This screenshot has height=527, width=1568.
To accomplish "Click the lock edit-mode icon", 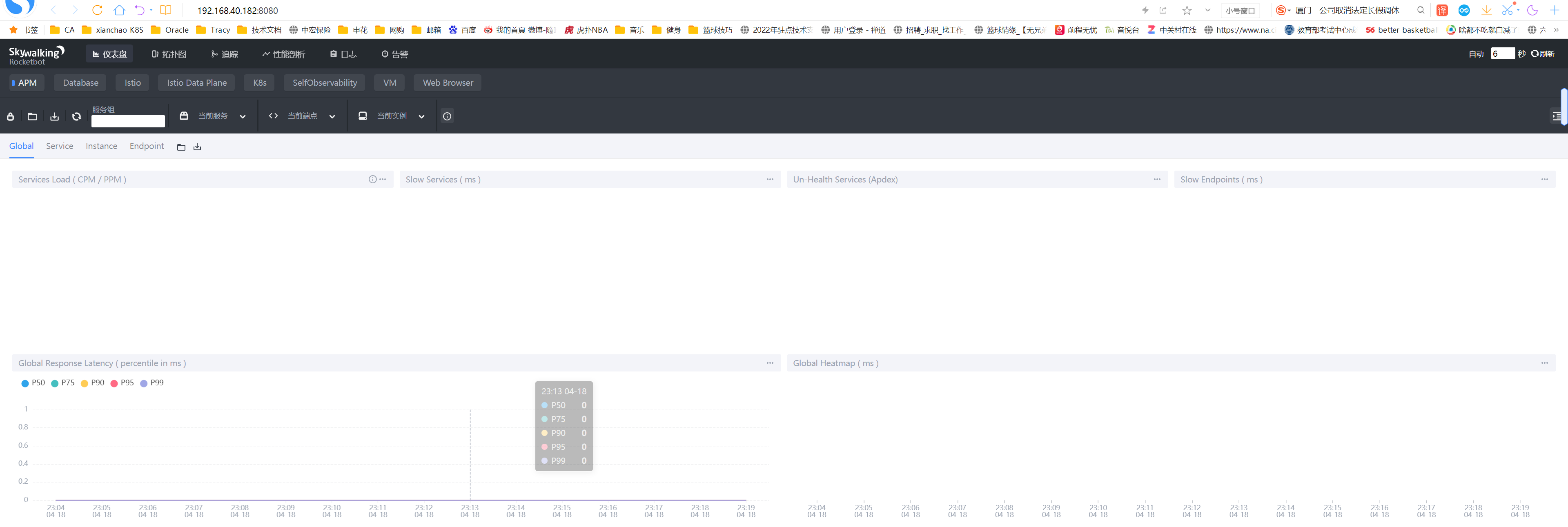I will point(10,116).
